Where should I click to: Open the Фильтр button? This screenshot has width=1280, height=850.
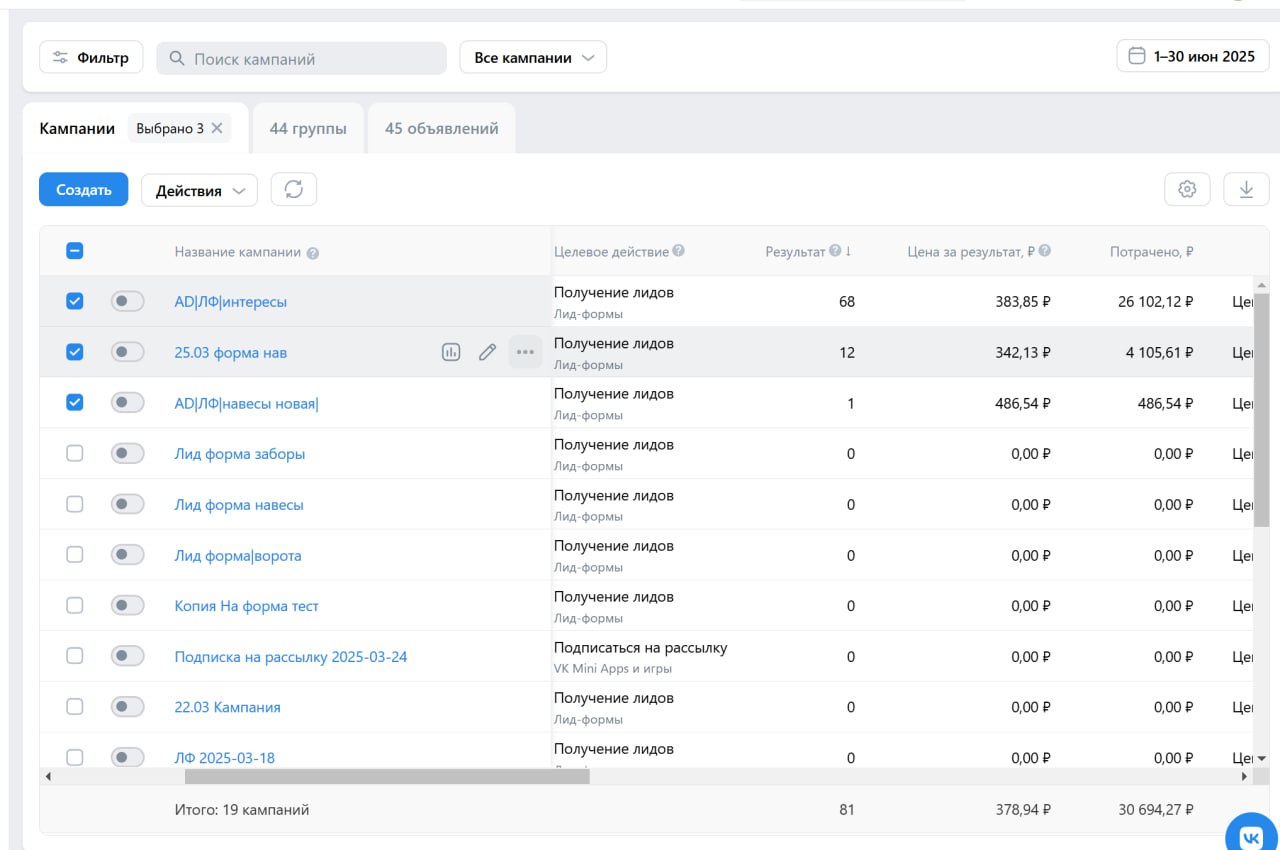pyautogui.click(x=91, y=57)
